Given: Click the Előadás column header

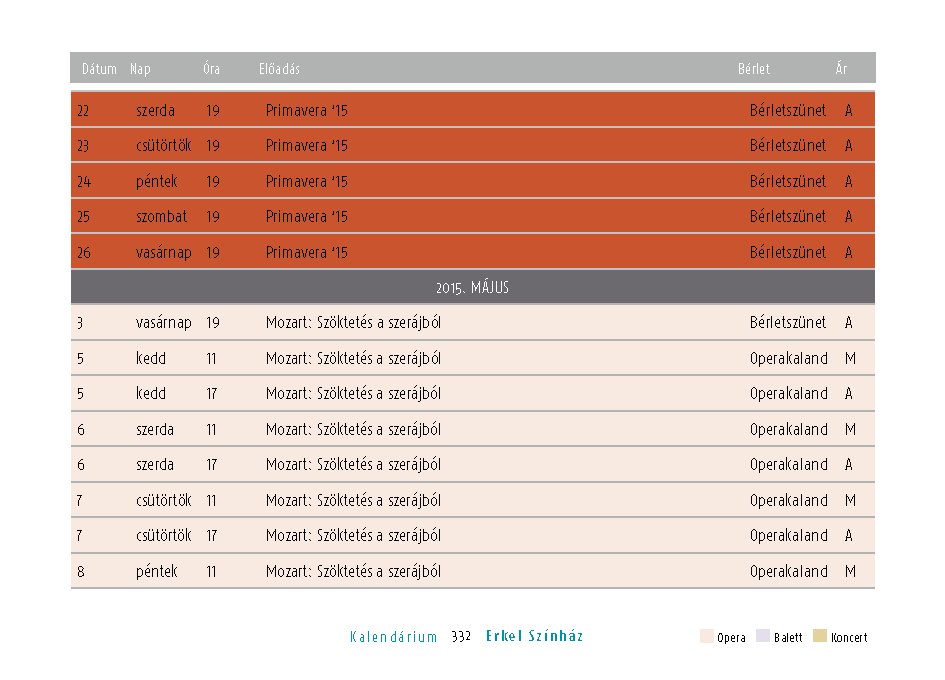Looking at the screenshot, I should 279,69.
